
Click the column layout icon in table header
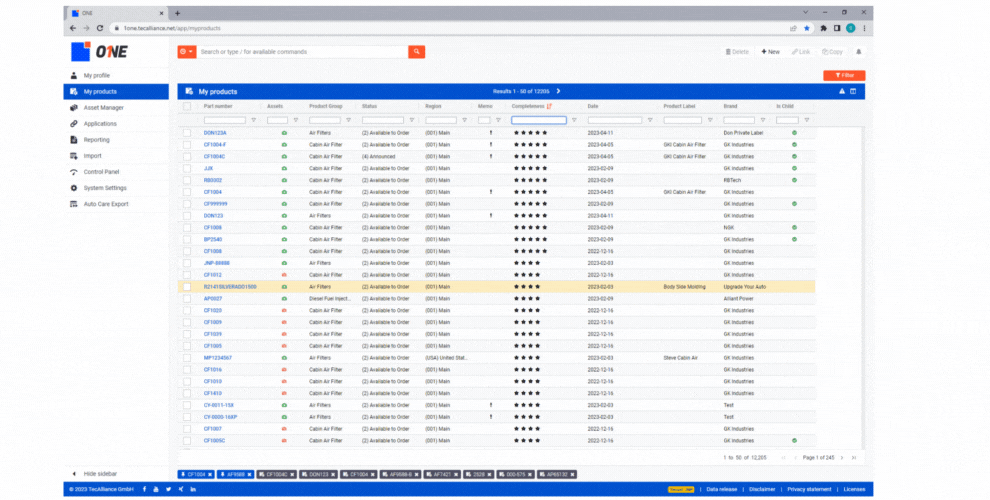pyautogui.click(x=853, y=91)
